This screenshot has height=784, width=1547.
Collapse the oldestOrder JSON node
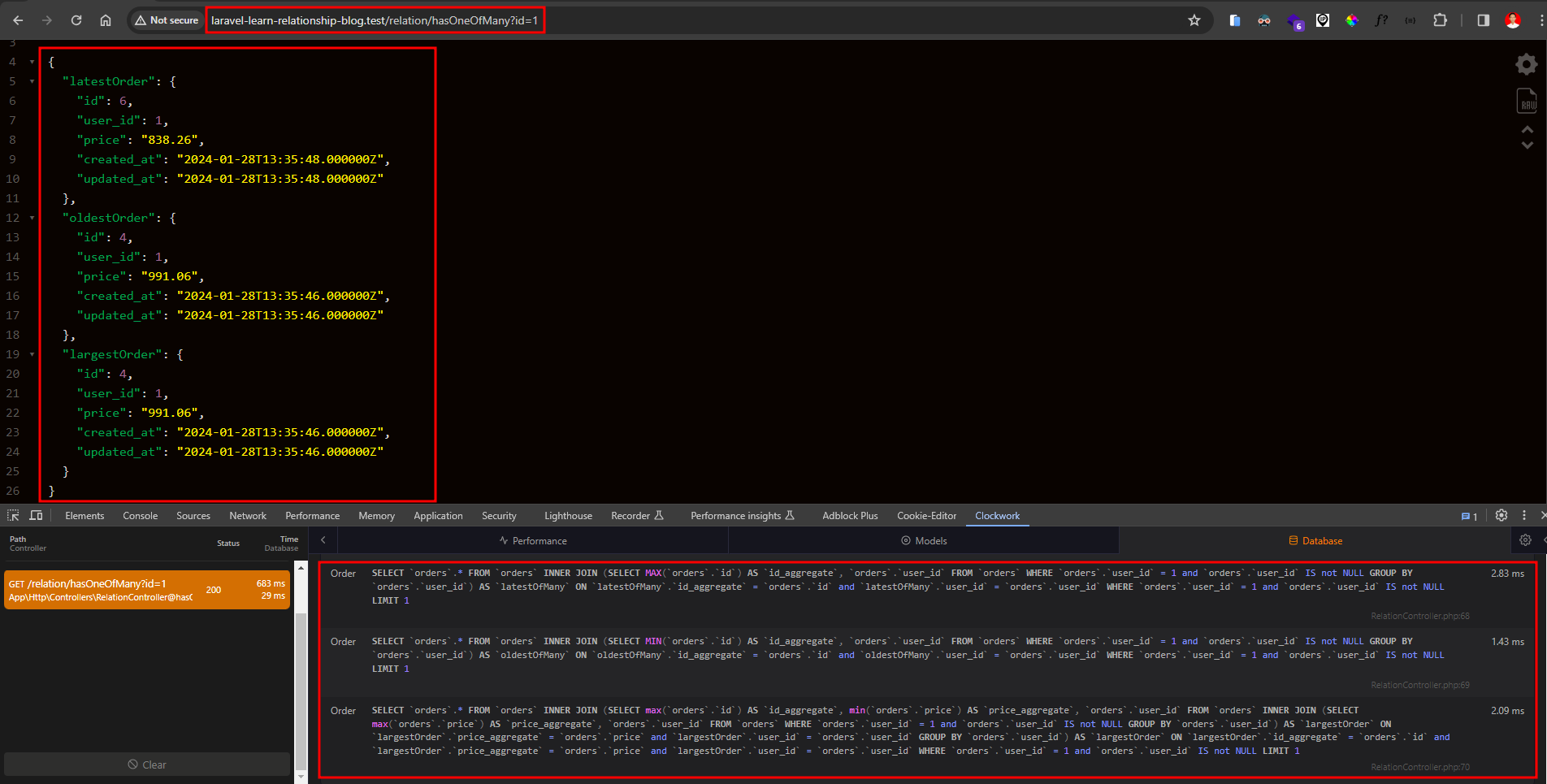pyautogui.click(x=32, y=218)
